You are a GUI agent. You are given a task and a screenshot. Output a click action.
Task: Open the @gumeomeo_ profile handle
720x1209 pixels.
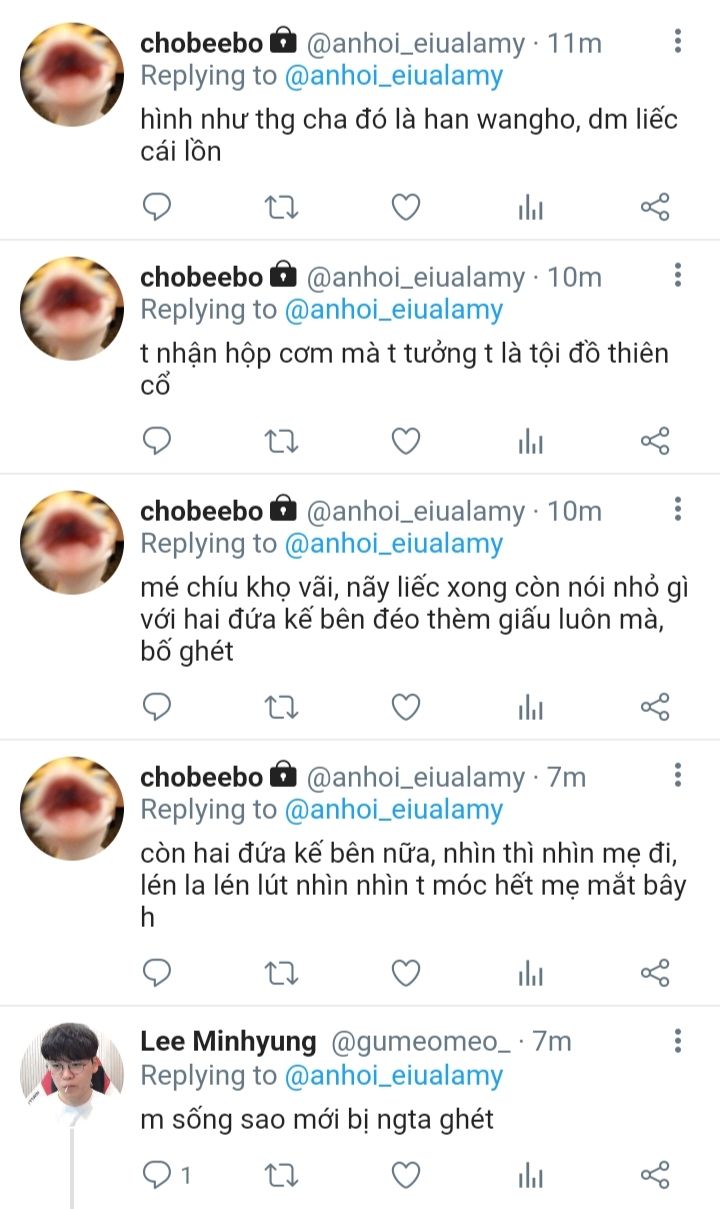coord(420,1042)
